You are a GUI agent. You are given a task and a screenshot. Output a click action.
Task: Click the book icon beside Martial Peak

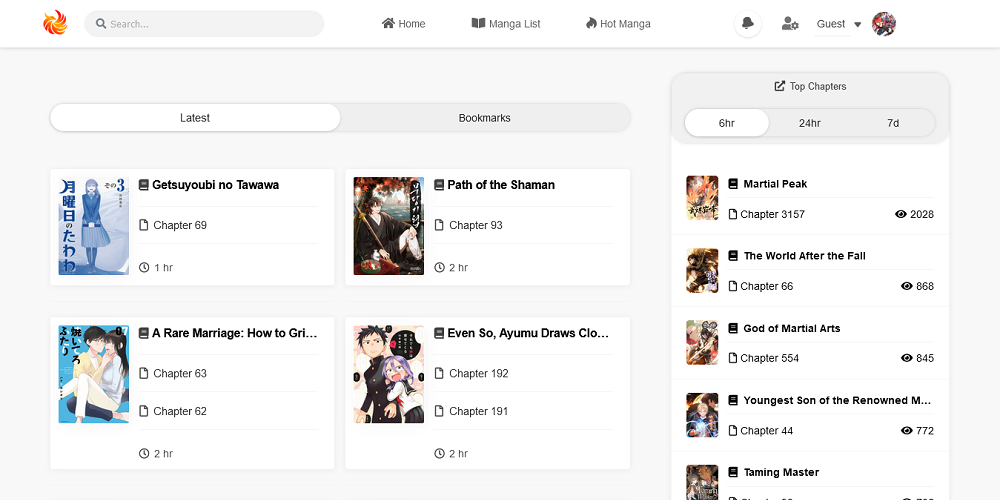tap(733, 184)
